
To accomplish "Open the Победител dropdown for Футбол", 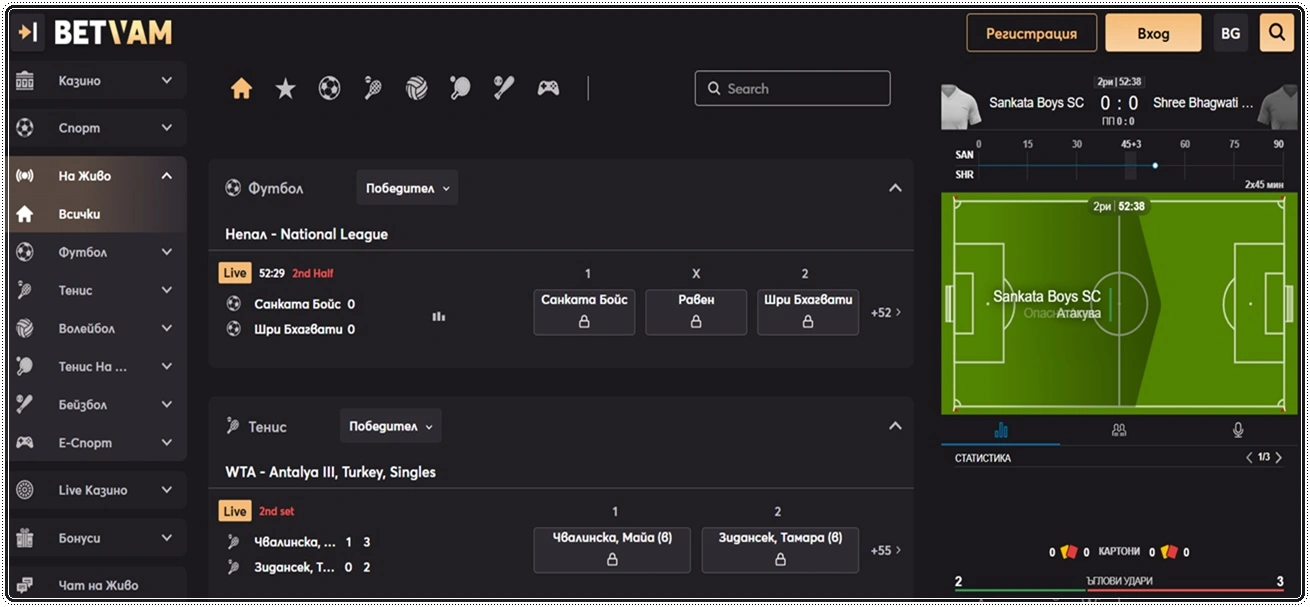I will coord(407,188).
